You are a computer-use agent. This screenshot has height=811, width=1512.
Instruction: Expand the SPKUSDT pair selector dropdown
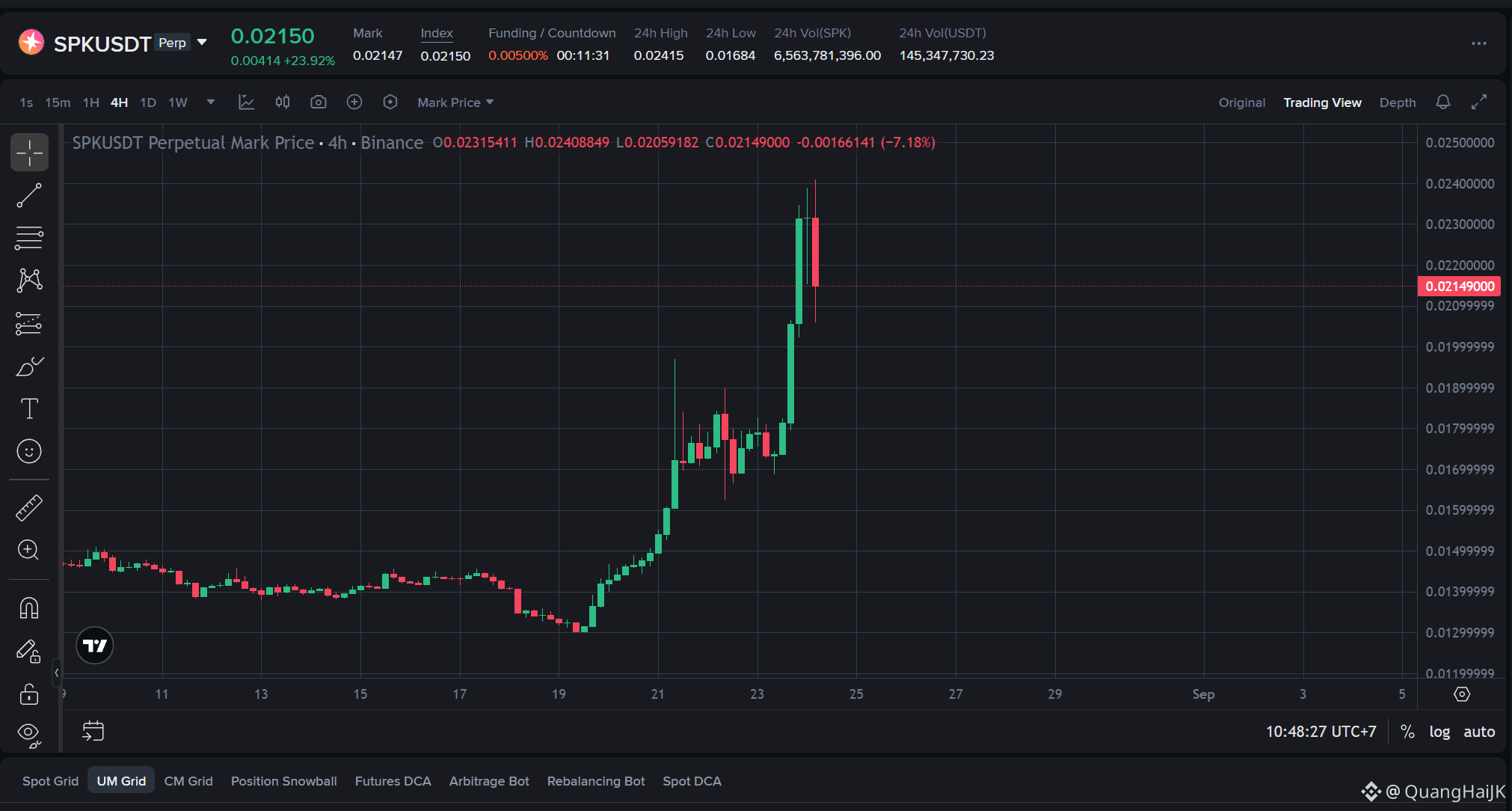tap(202, 43)
